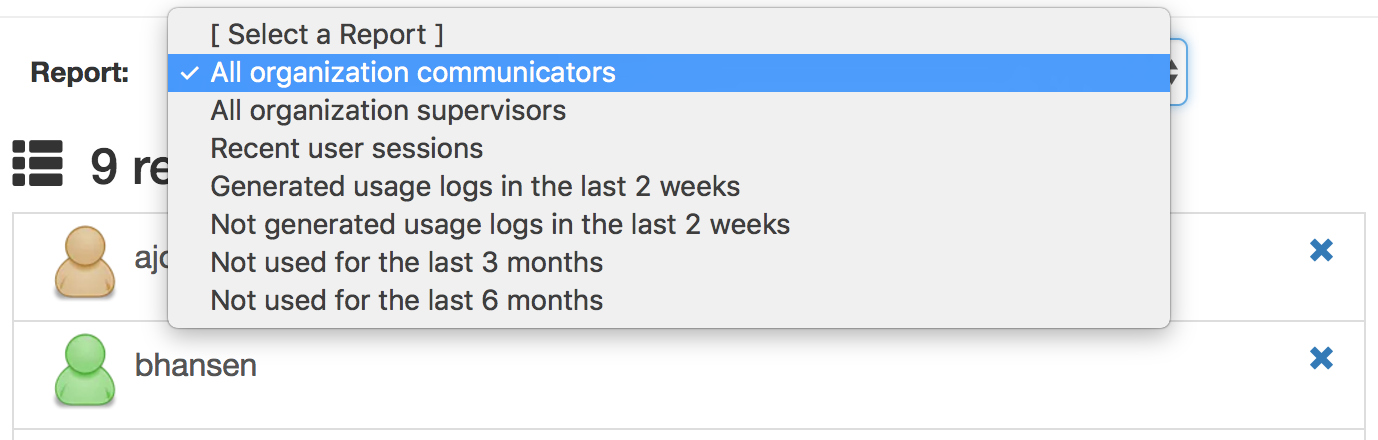Remove the first user with the blue X
The height and width of the screenshot is (440, 1378).
point(1321,251)
